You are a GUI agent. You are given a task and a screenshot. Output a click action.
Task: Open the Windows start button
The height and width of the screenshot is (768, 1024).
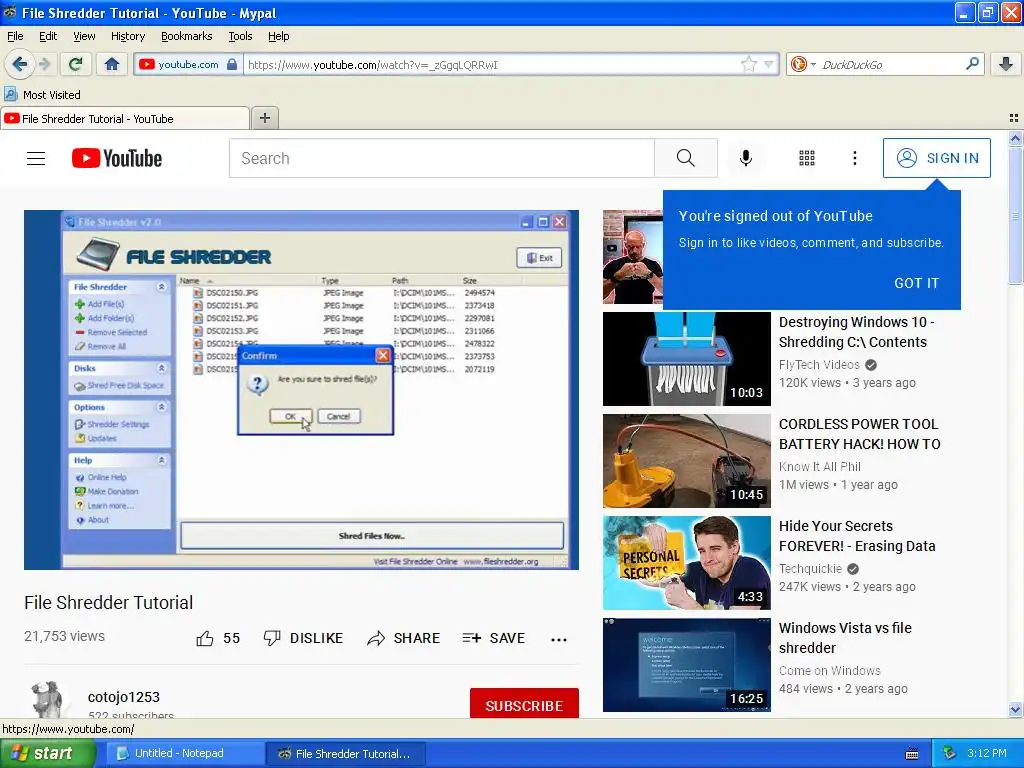(47, 753)
